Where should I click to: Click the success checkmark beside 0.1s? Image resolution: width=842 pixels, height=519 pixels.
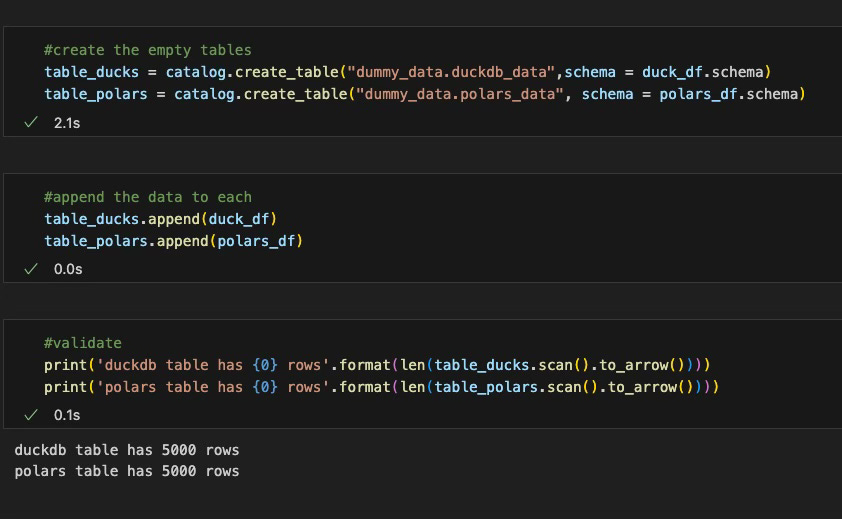pos(31,415)
